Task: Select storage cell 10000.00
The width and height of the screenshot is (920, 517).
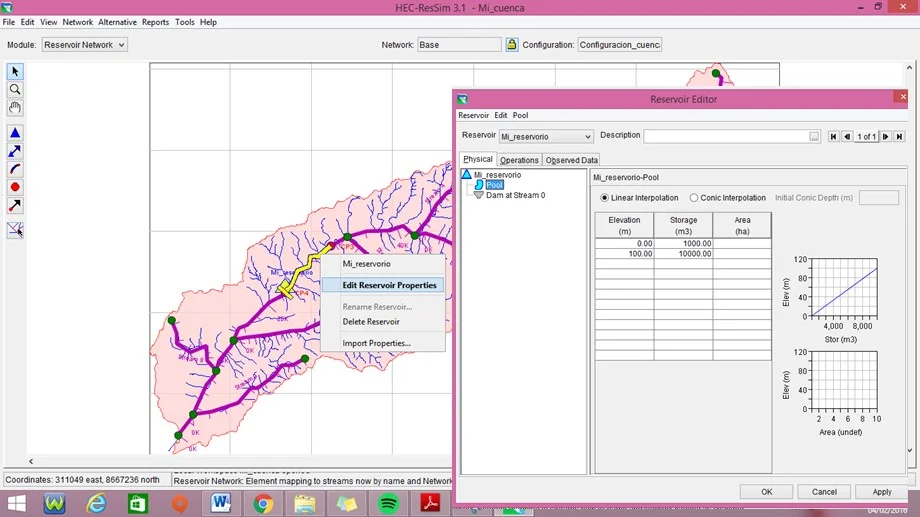Action: pos(683,254)
